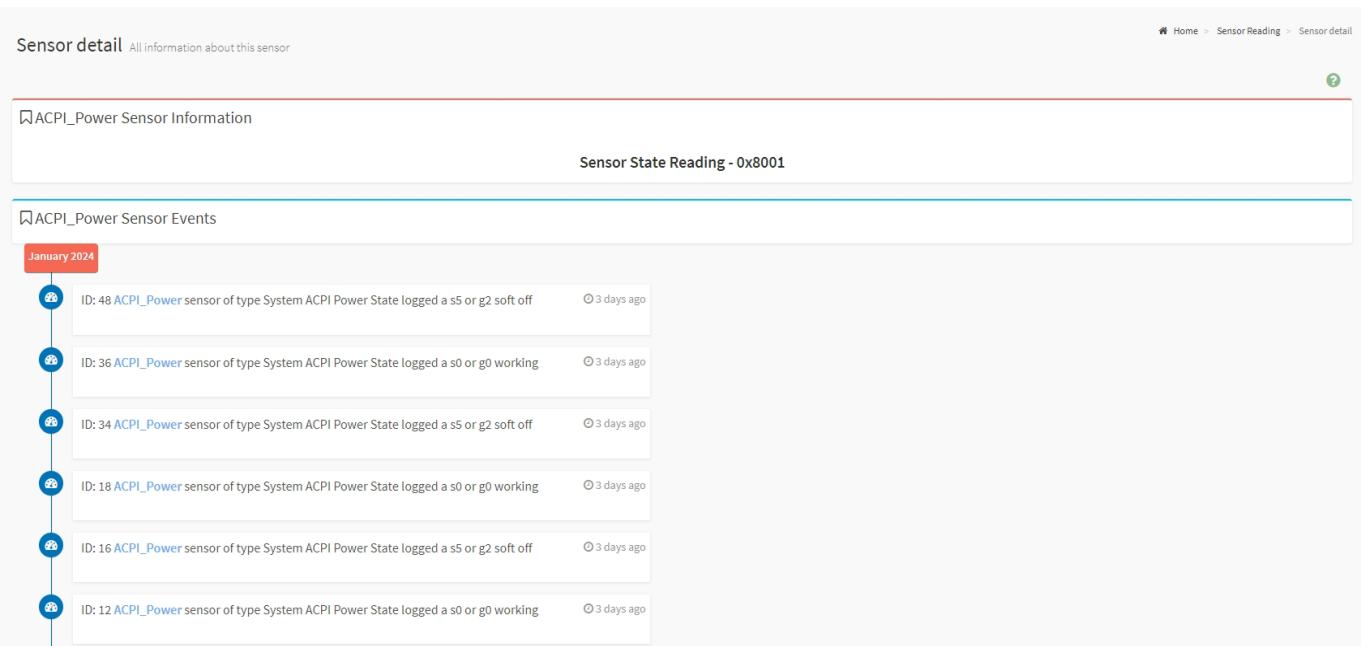Open ACPI_Power link in event ID 18
The height and width of the screenshot is (646, 1362).
[x=148, y=486]
